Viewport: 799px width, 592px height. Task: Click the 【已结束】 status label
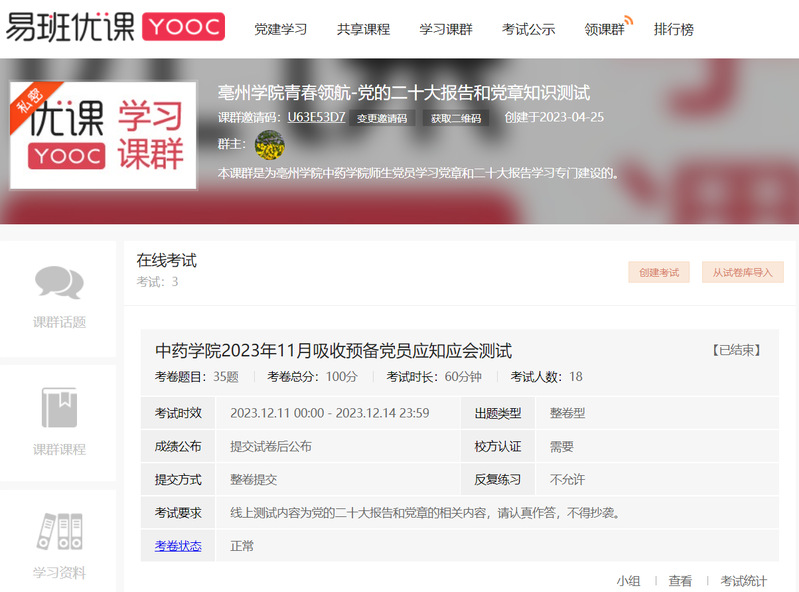(736, 351)
